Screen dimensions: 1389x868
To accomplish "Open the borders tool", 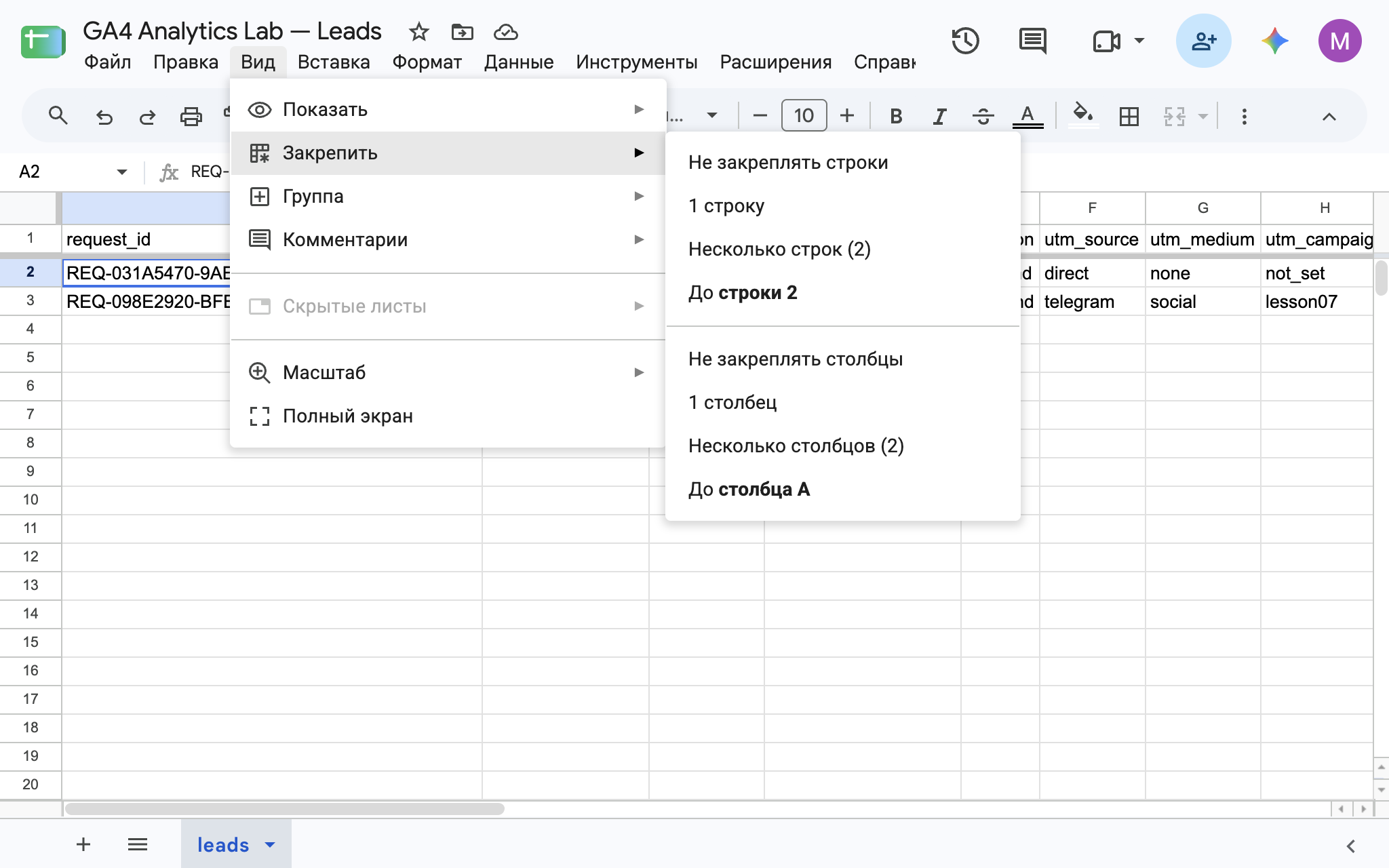I will coord(1129,117).
